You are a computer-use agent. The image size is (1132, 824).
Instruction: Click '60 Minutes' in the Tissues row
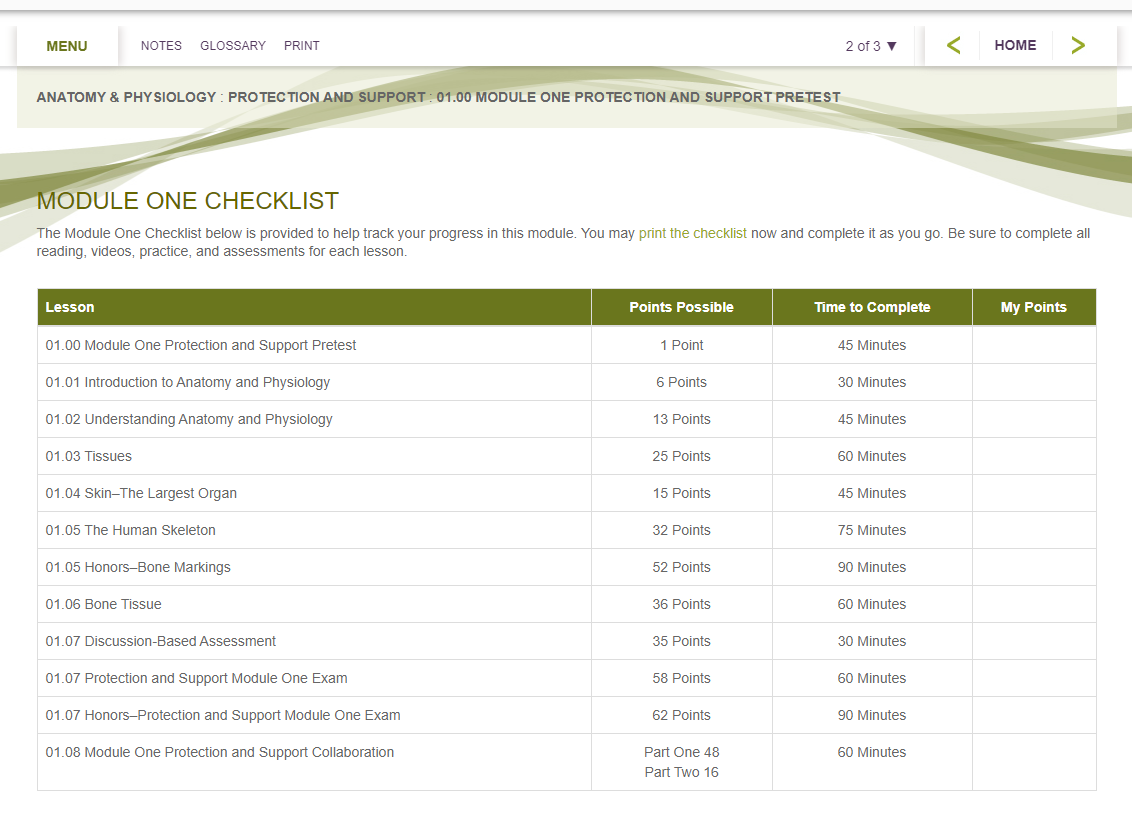[872, 456]
